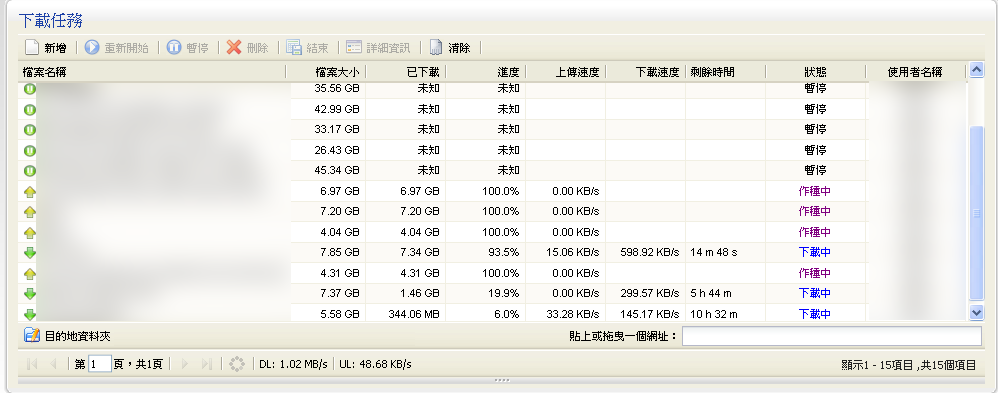This screenshot has height=393, width=998.
Task: Select pause icon of 26.43 GB task
Action: coord(29,151)
